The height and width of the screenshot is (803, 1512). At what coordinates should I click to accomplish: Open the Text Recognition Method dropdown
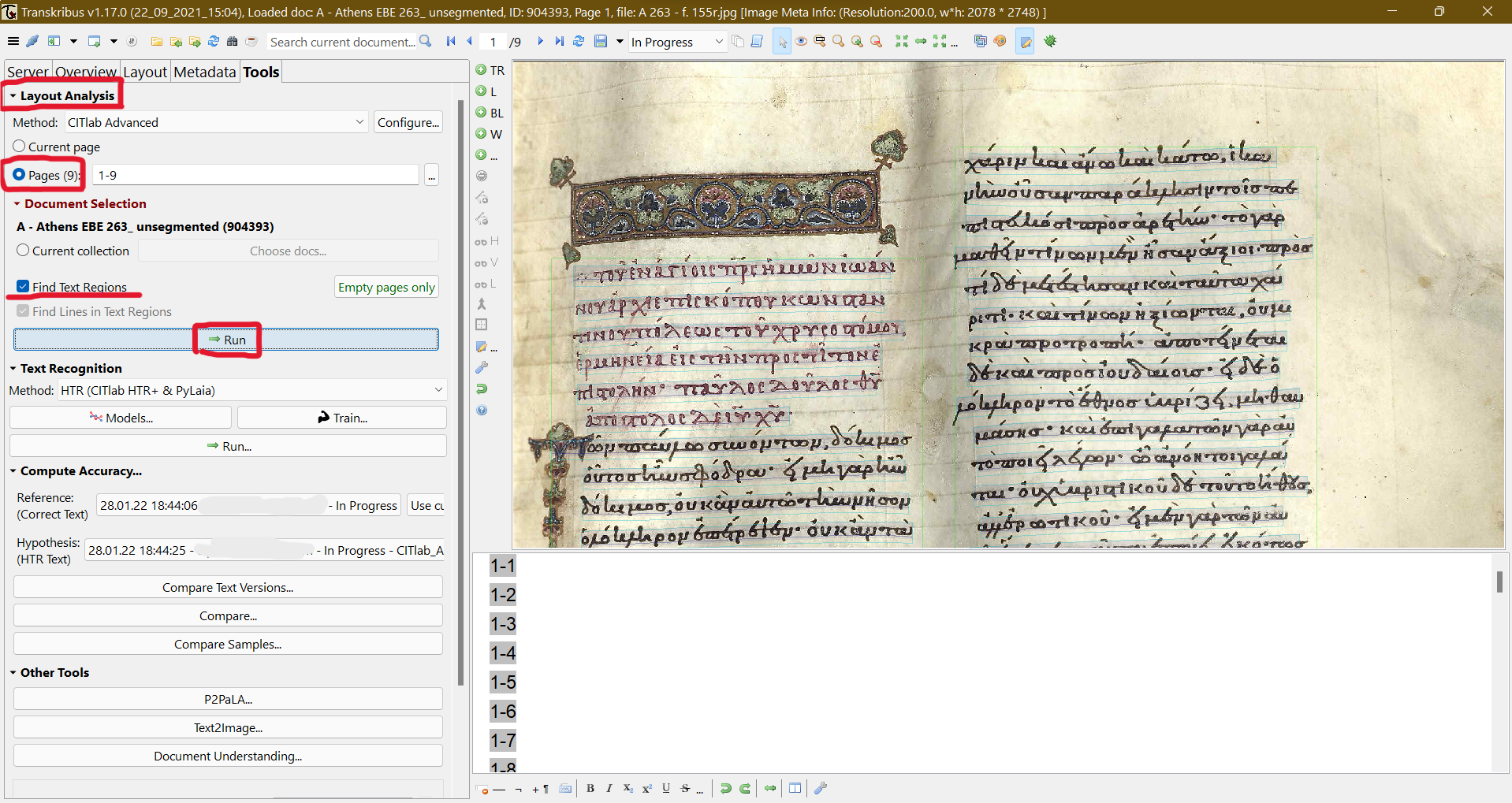coord(252,390)
